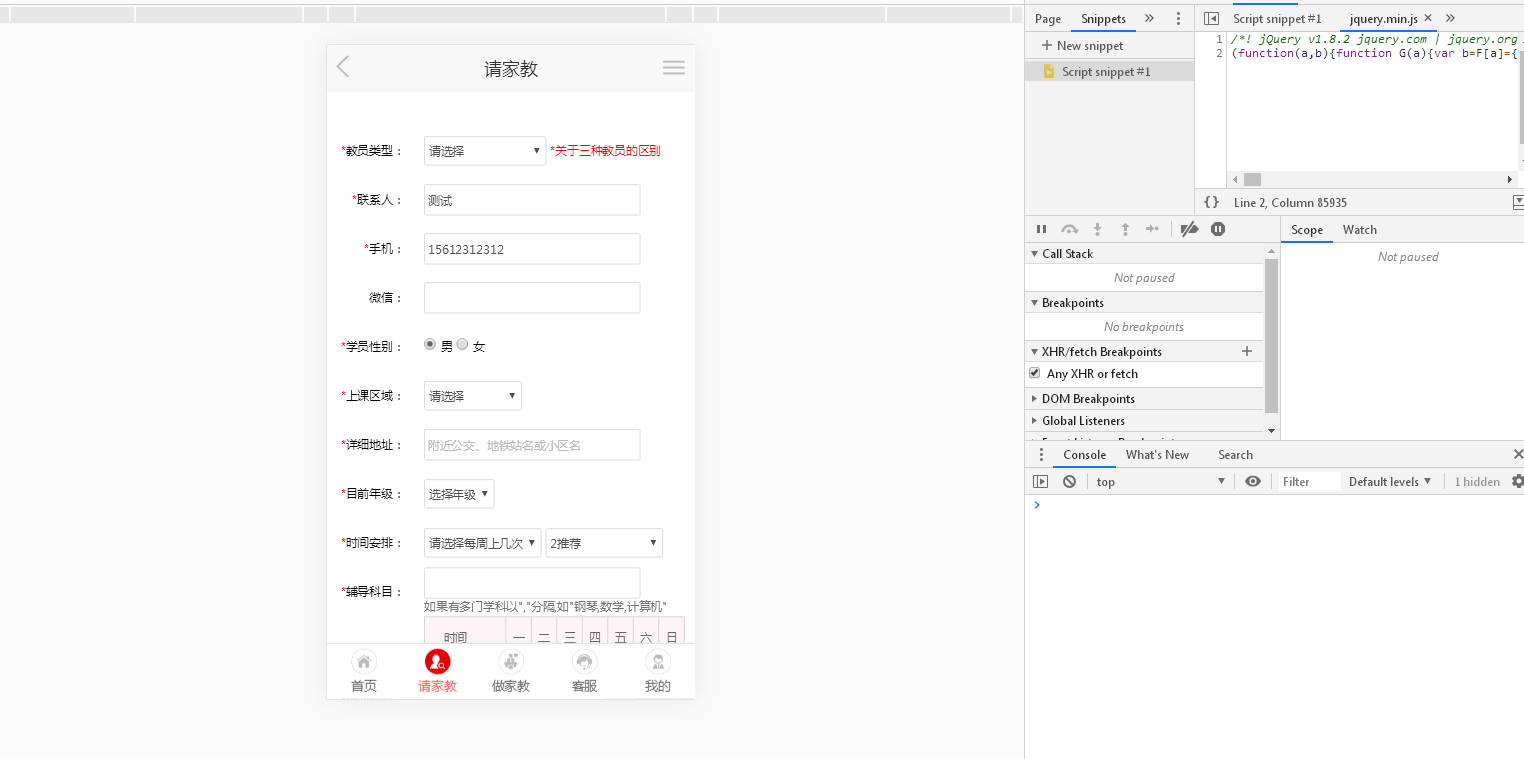Click the eye icon to create live expression

point(1253,481)
